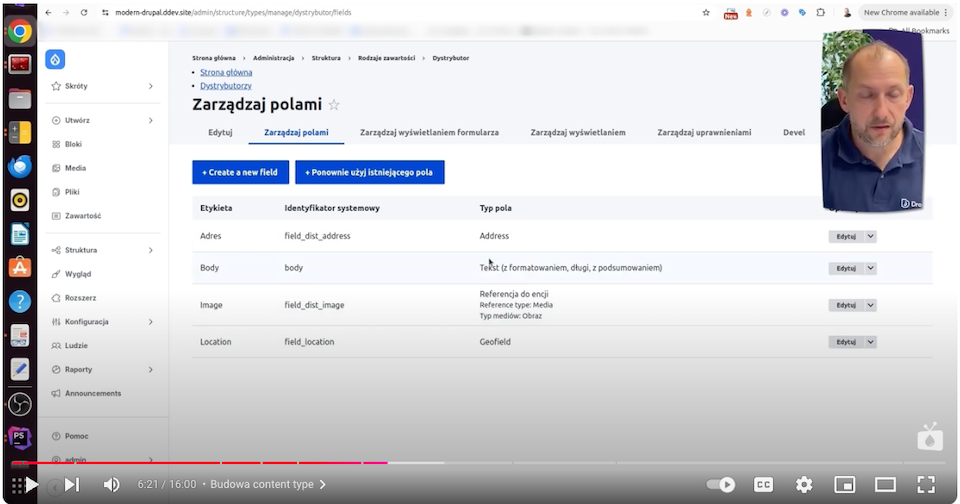The height and width of the screenshot is (504, 960).
Task: Click the Announcements megaphone icon
Action: [x=56, y=394]
